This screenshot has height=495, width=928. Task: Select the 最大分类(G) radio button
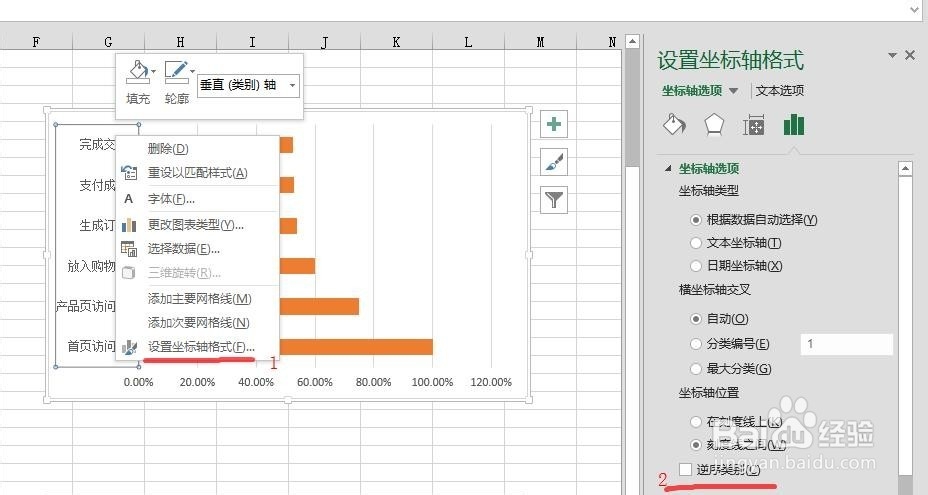click(696, 369)
